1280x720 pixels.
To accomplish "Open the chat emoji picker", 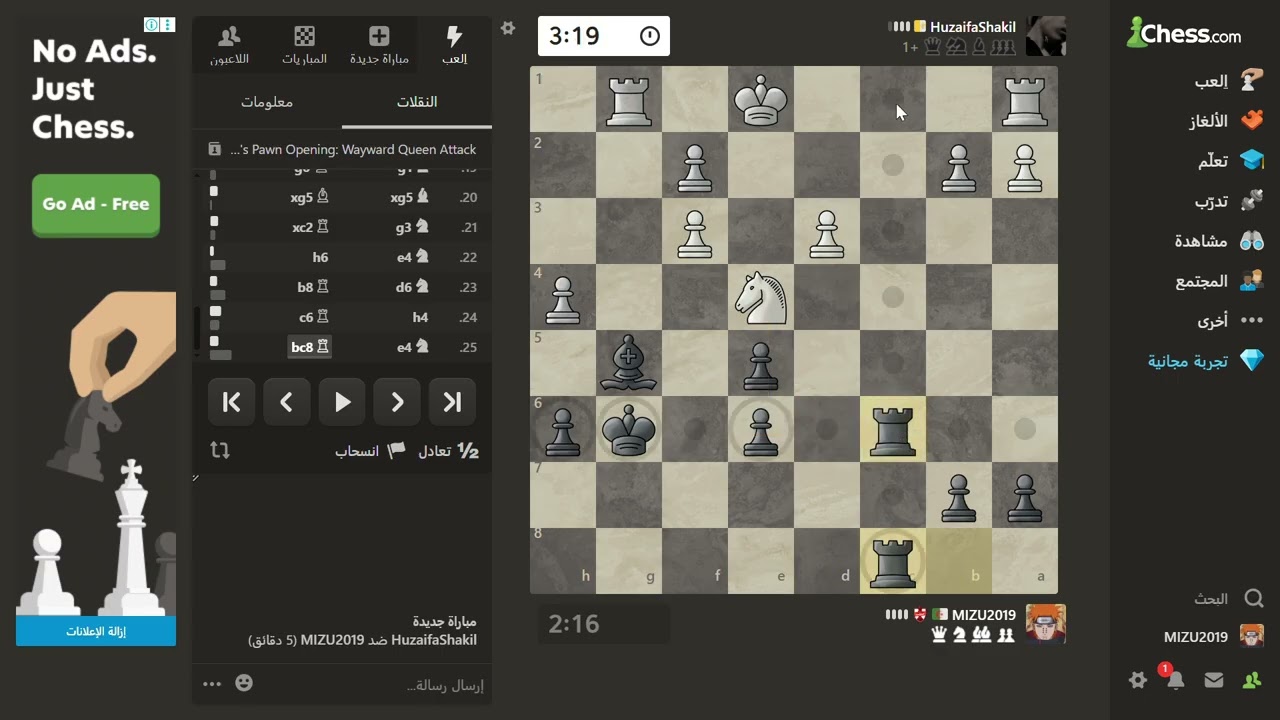I will 244,683.
